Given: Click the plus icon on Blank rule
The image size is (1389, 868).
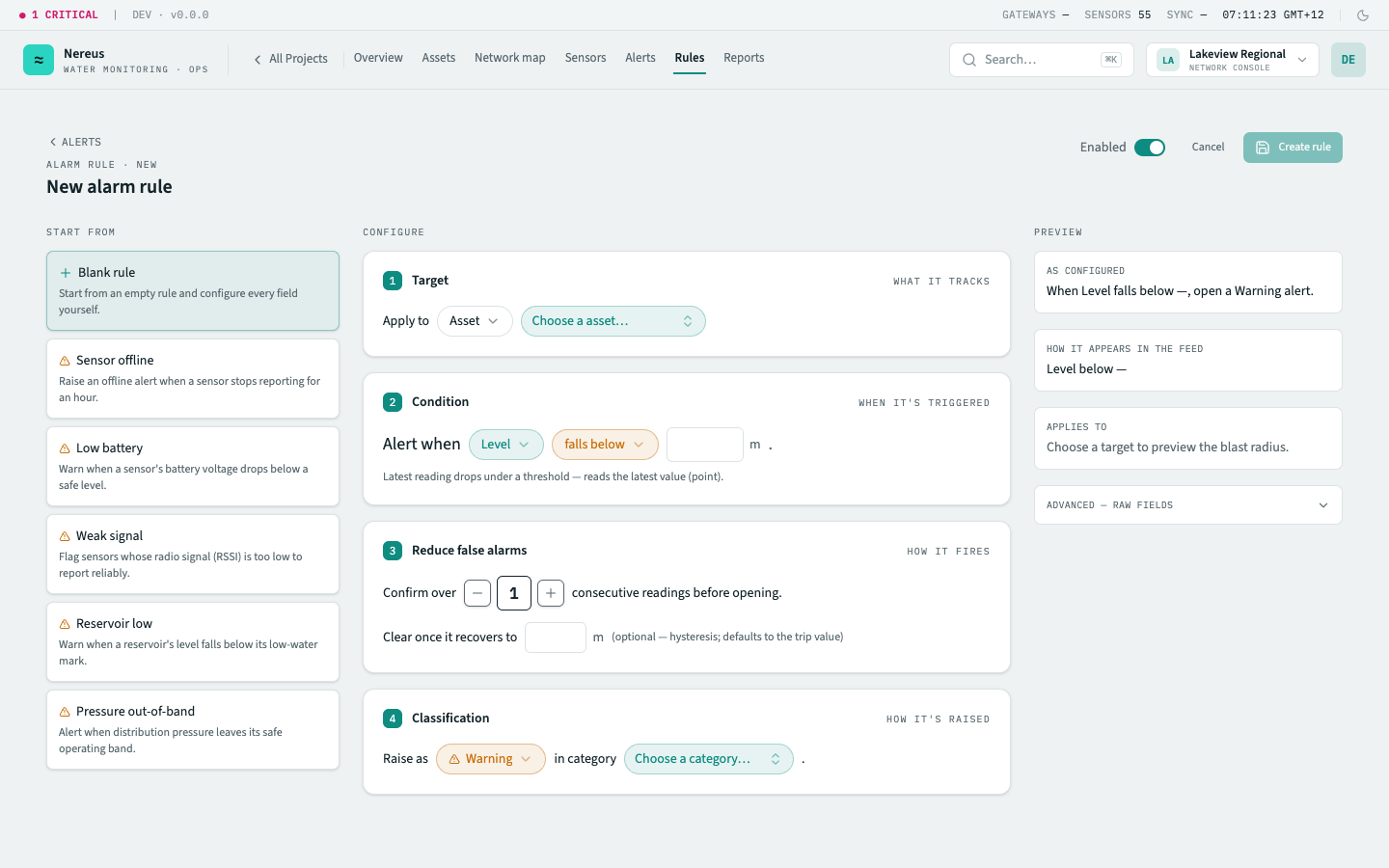Looking at the screenshot, I should (66, 273).
